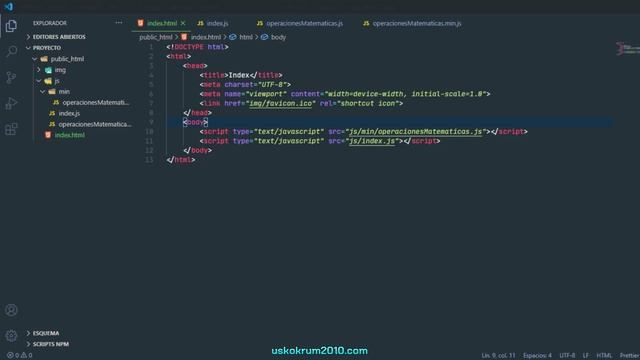The image size is (640, 360).
Task: Click public_html in breadcrumb
Action: point(156,37)
